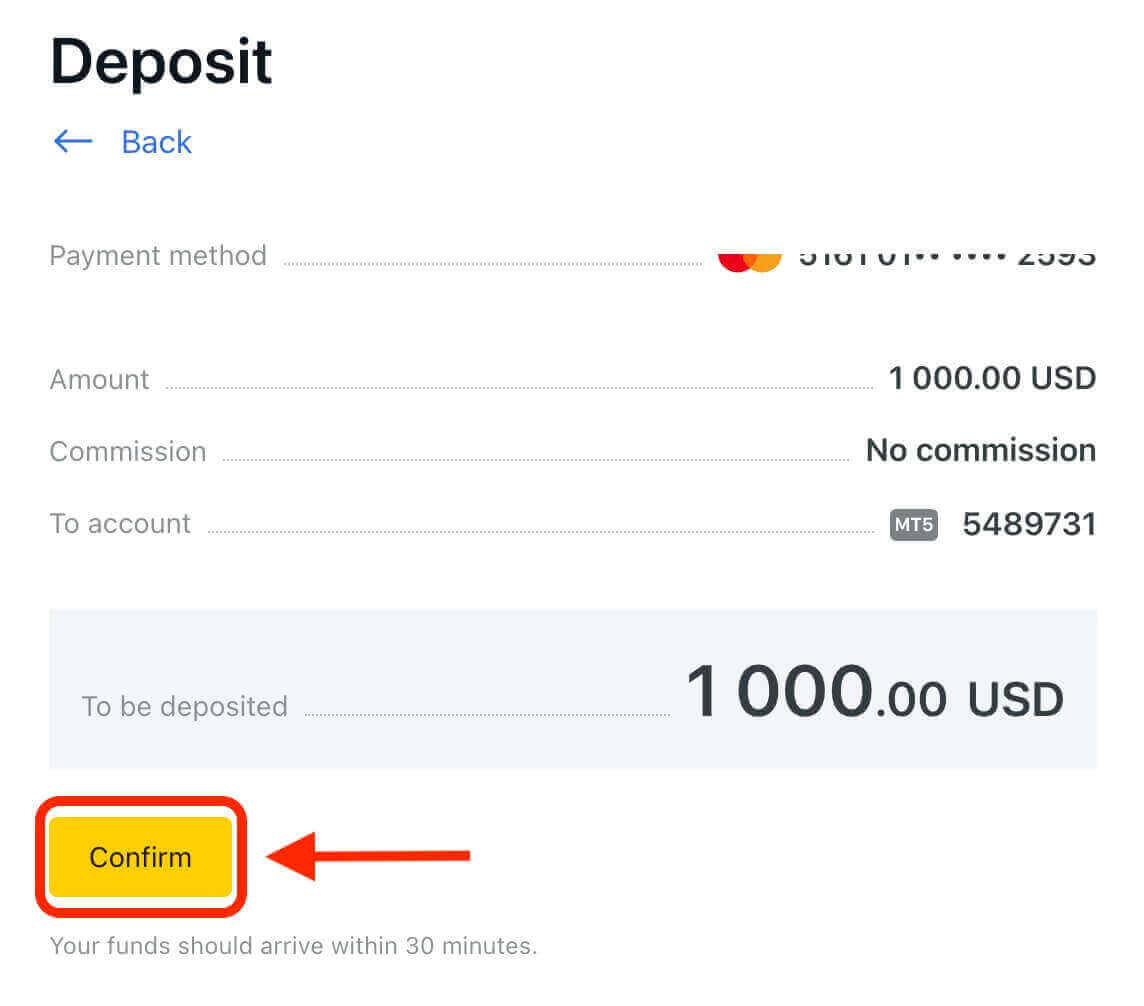The width and height of the screenshot is (1144, 1006).
Task: Click the large 1 000.00 total figure
Action: tap(815, 693)
